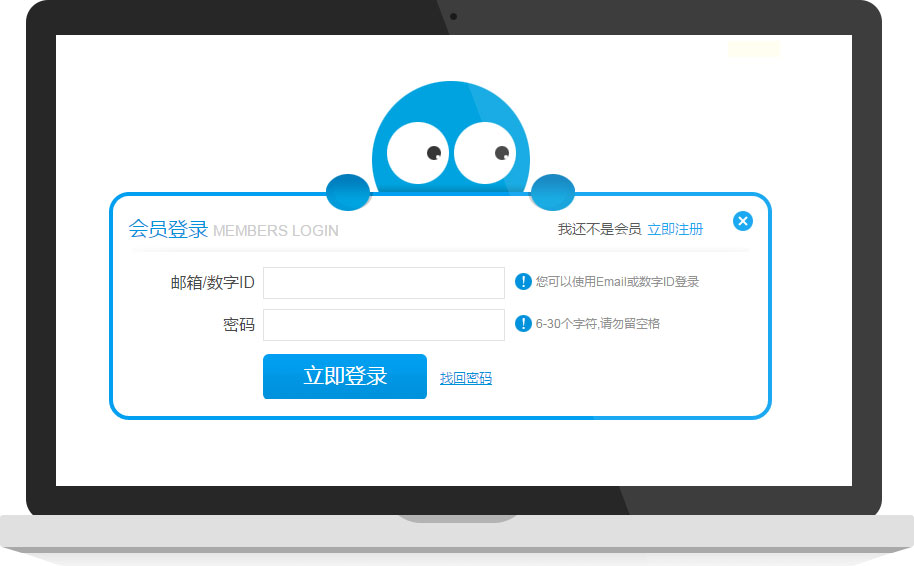The height and width of the screenshot is (566, 914).
Task: Click the text 我还不是会员
Action: pos(599,229)
